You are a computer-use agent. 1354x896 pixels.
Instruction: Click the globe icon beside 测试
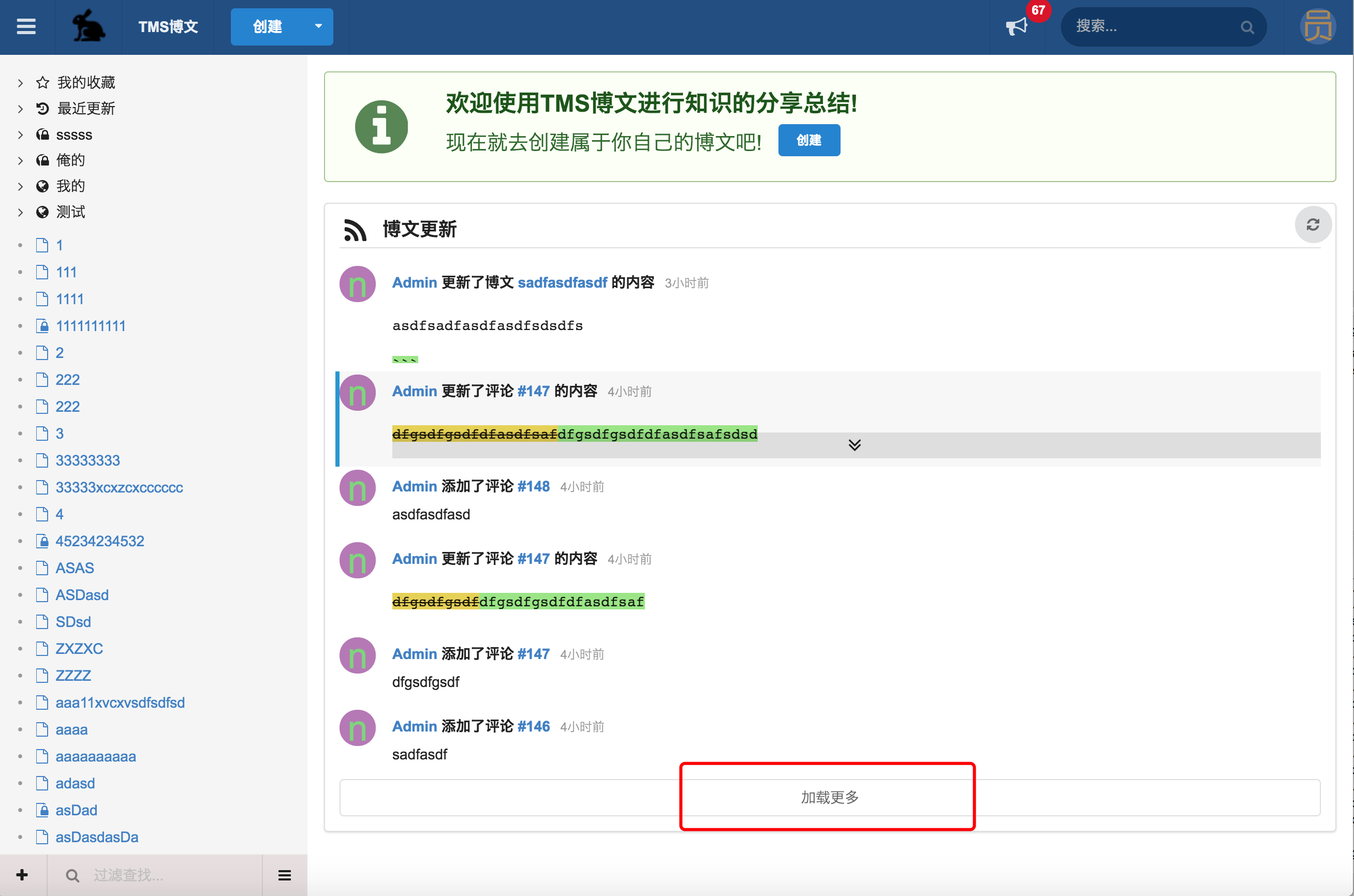coord(42,213)
